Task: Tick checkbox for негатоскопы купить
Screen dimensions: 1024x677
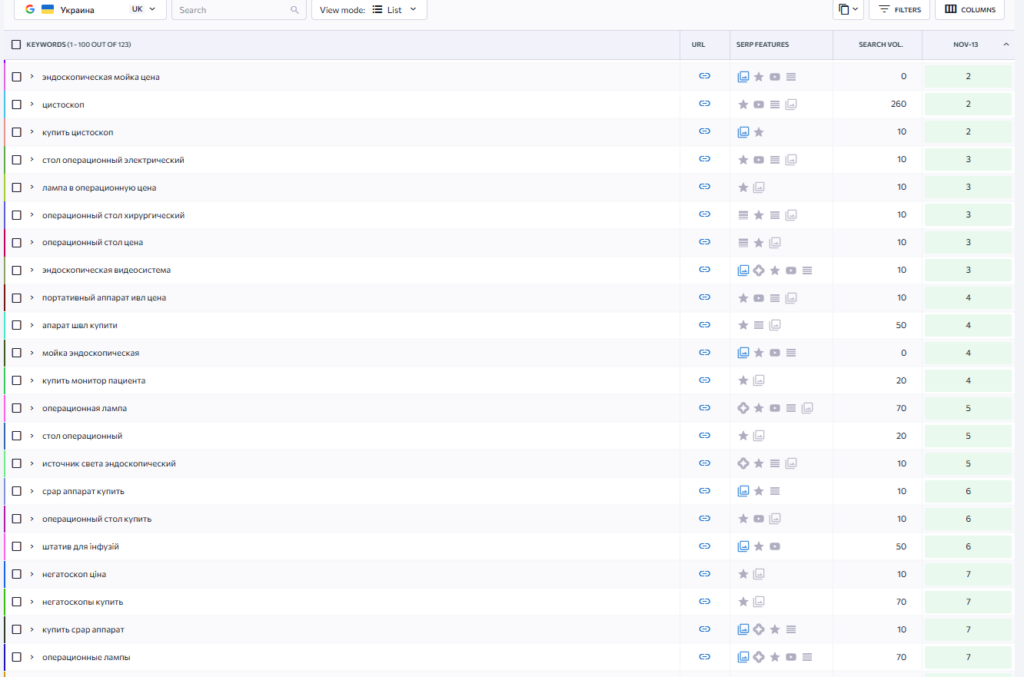Action: 17,602
